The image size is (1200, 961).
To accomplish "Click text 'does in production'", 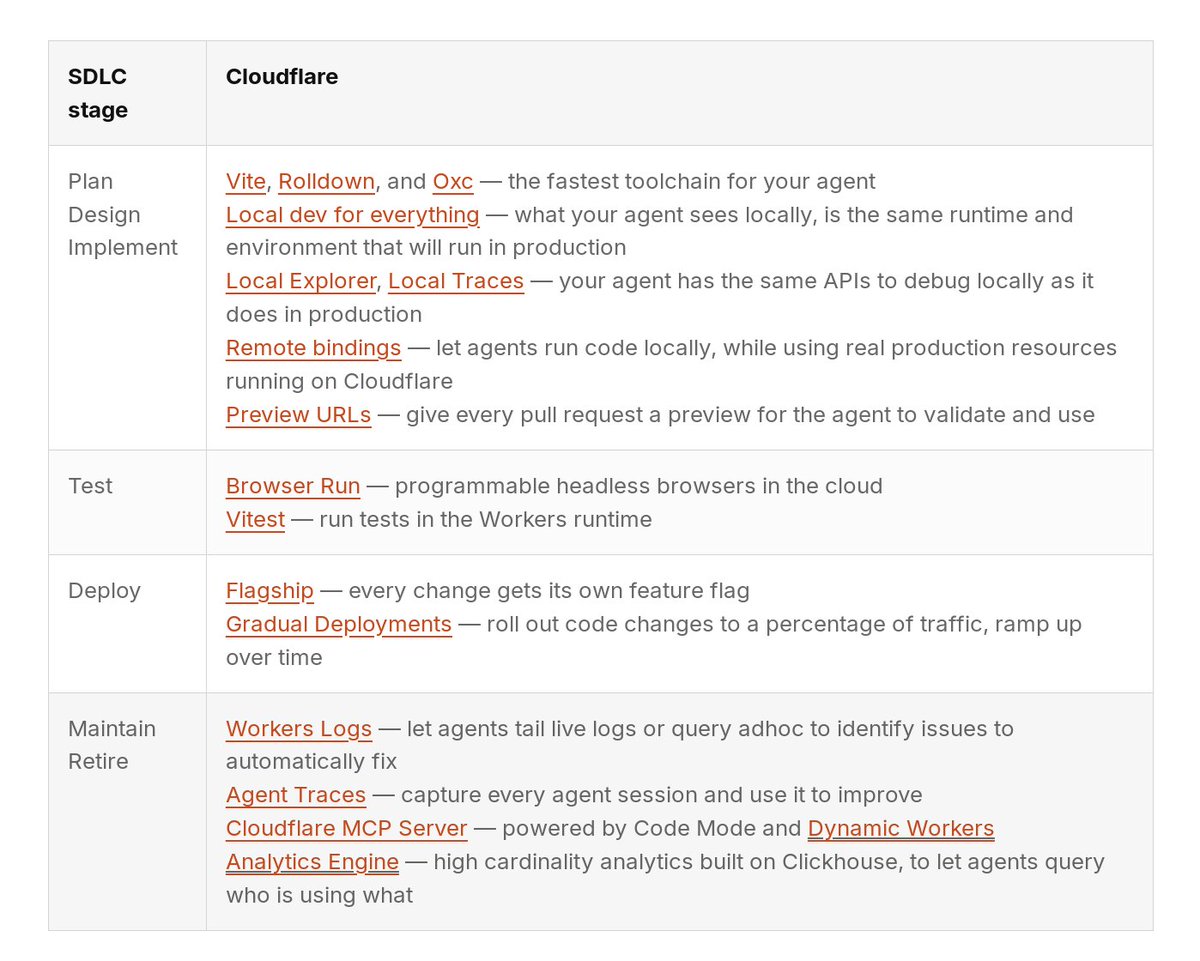I will tap(324, 314).
